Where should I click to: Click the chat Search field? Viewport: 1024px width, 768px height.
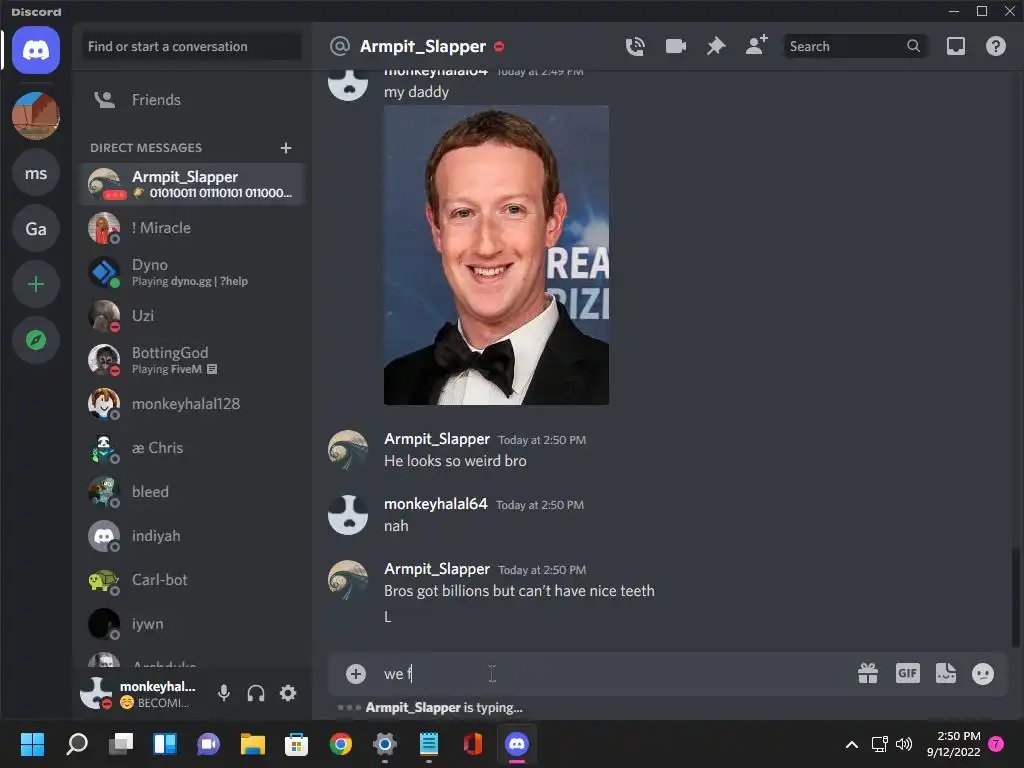pos(855,46)
